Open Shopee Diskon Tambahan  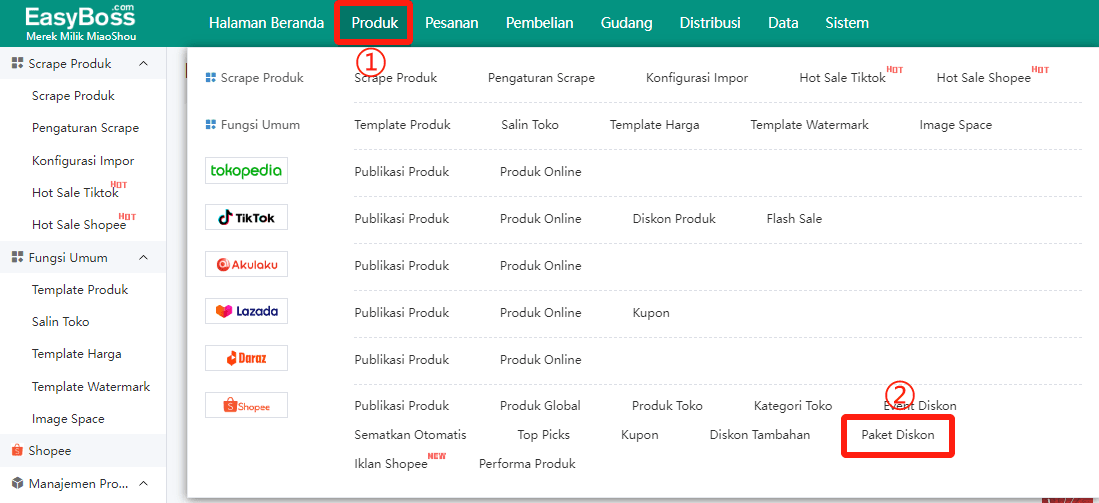point(760,434)
